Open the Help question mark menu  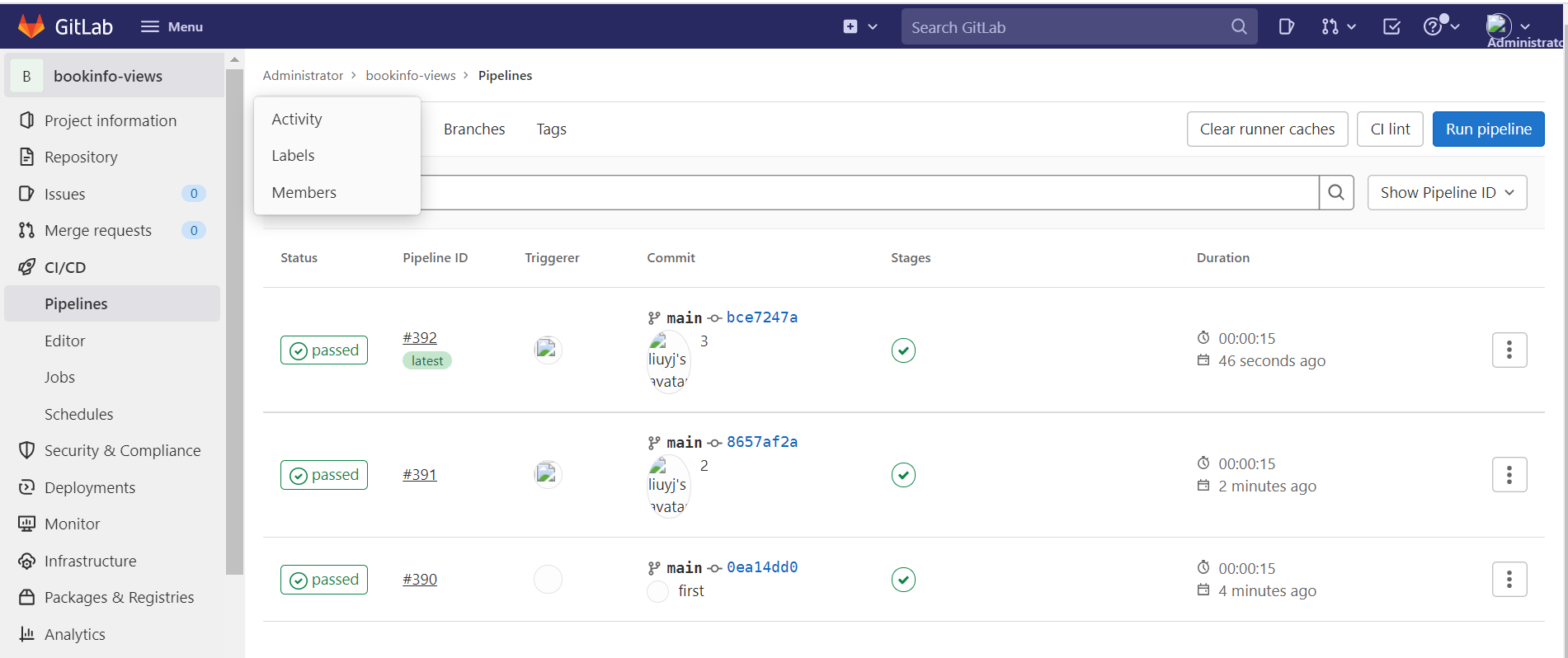point(1441,26)
